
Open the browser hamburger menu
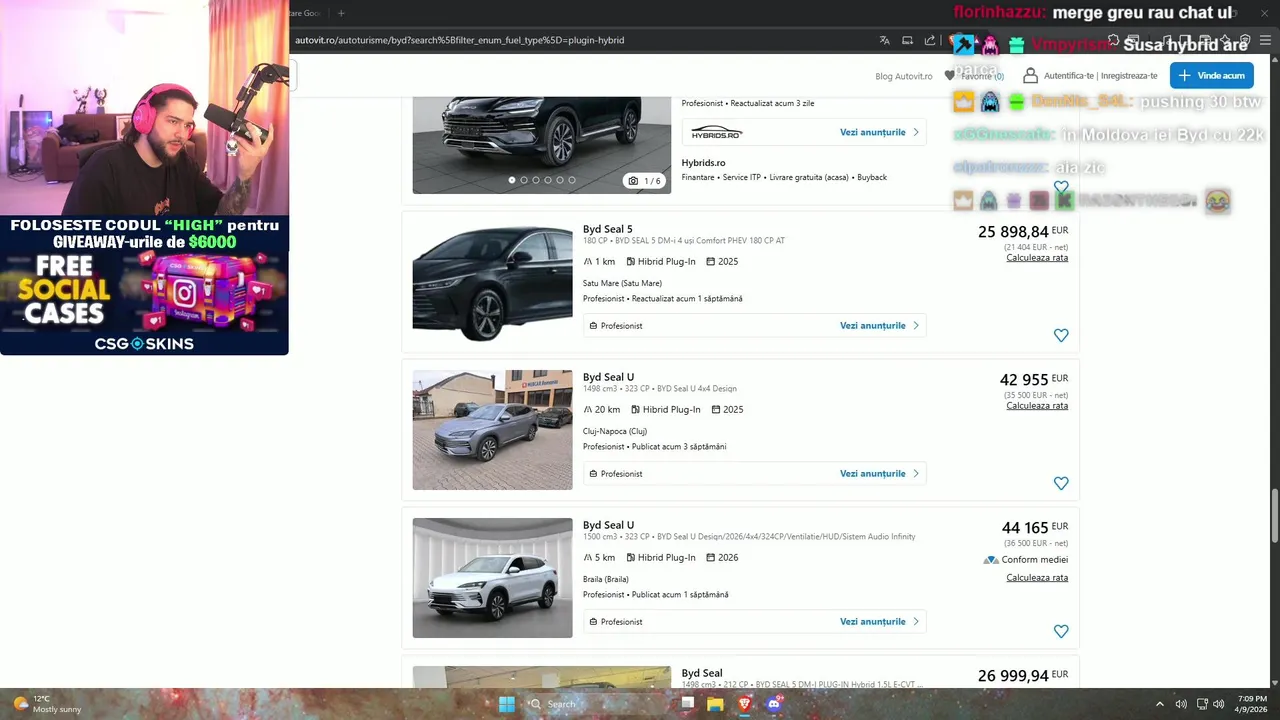pos(1265,40)
